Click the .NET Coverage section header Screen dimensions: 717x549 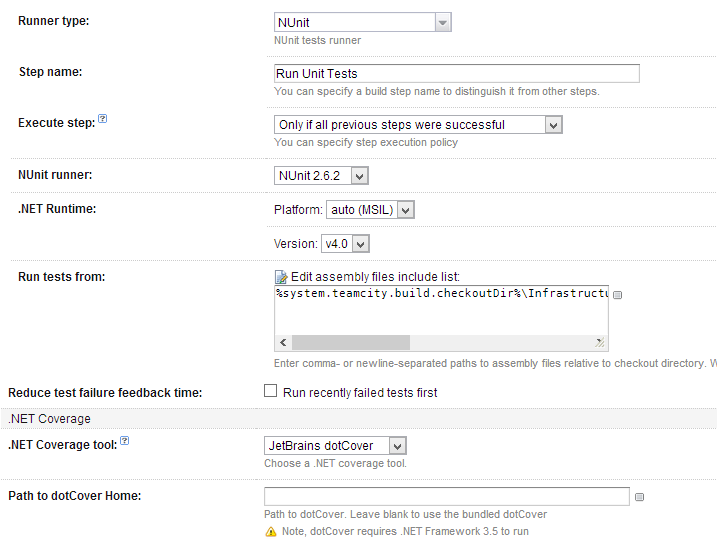point(50,418)
